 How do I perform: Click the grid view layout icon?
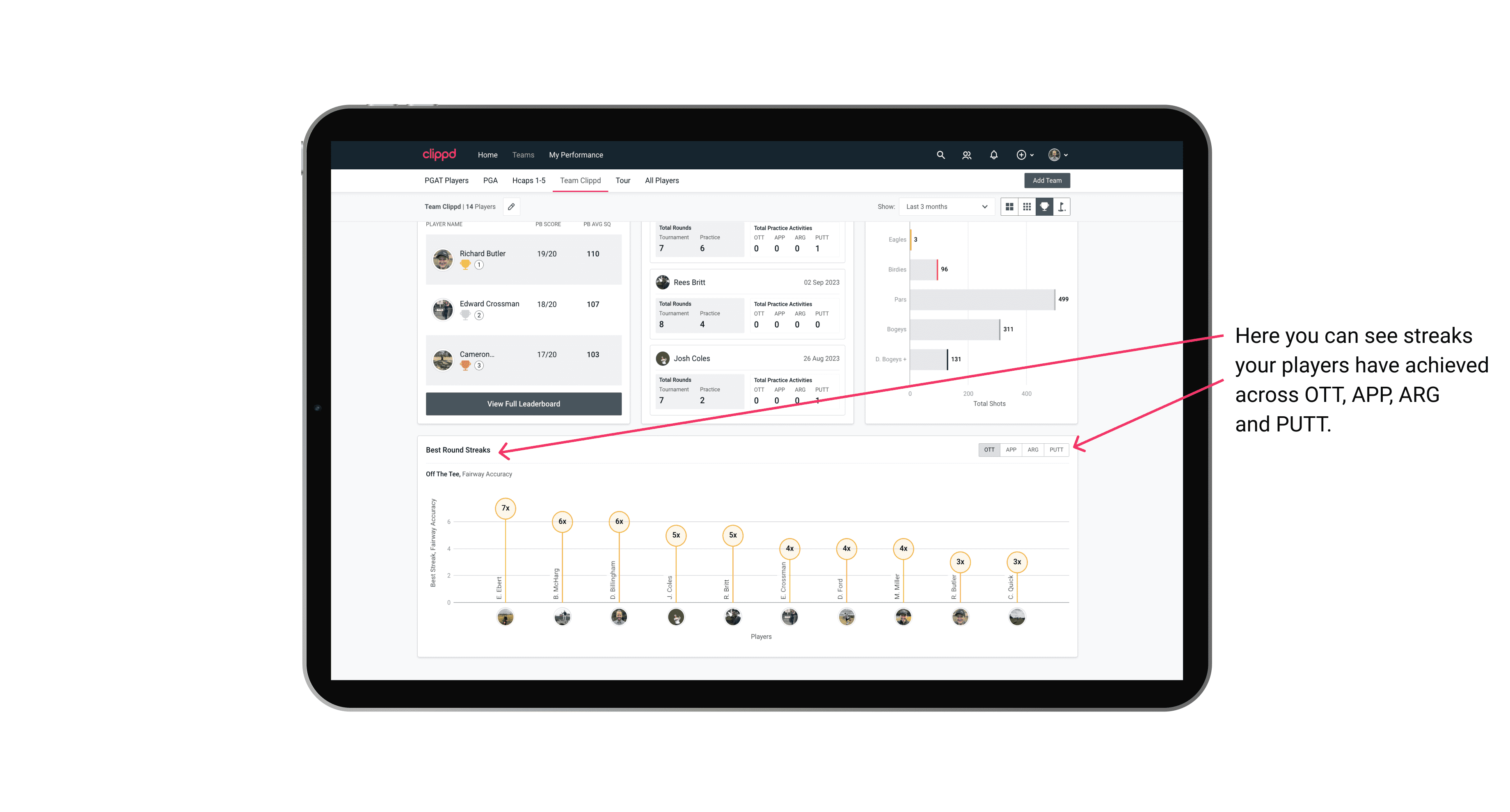coord(1009,207)
